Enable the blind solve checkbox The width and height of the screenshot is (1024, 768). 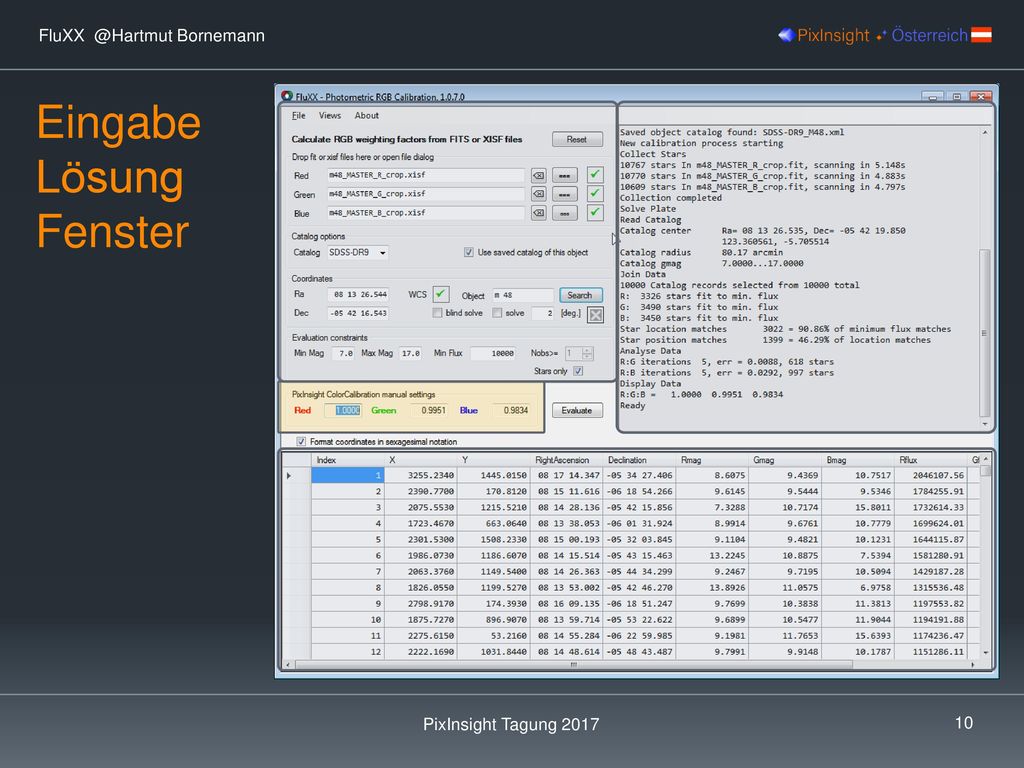click(x=437, y=313)
